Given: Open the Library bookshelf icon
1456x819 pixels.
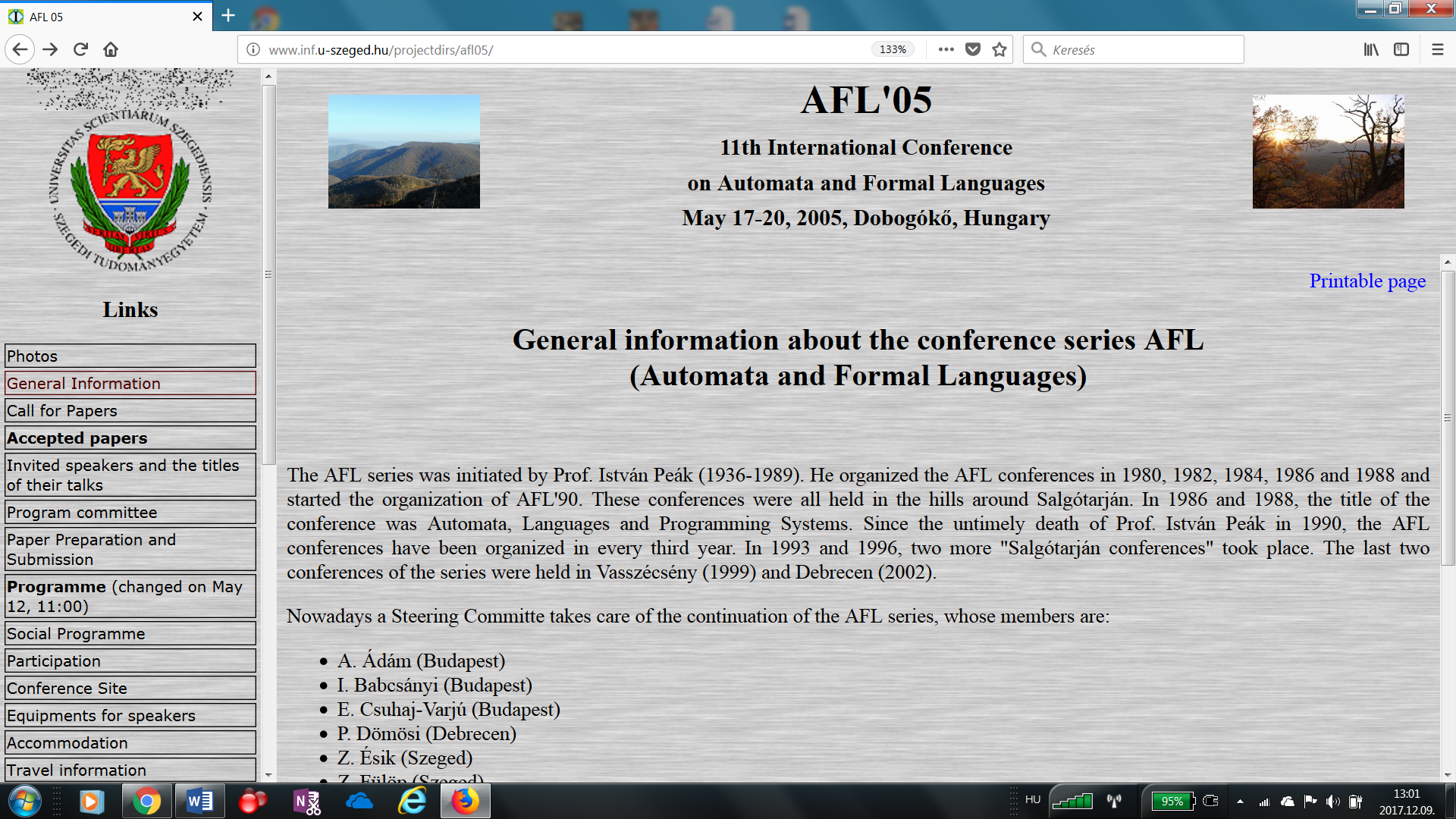Looking at the screenshot, I should click(x=1371, y=49).
